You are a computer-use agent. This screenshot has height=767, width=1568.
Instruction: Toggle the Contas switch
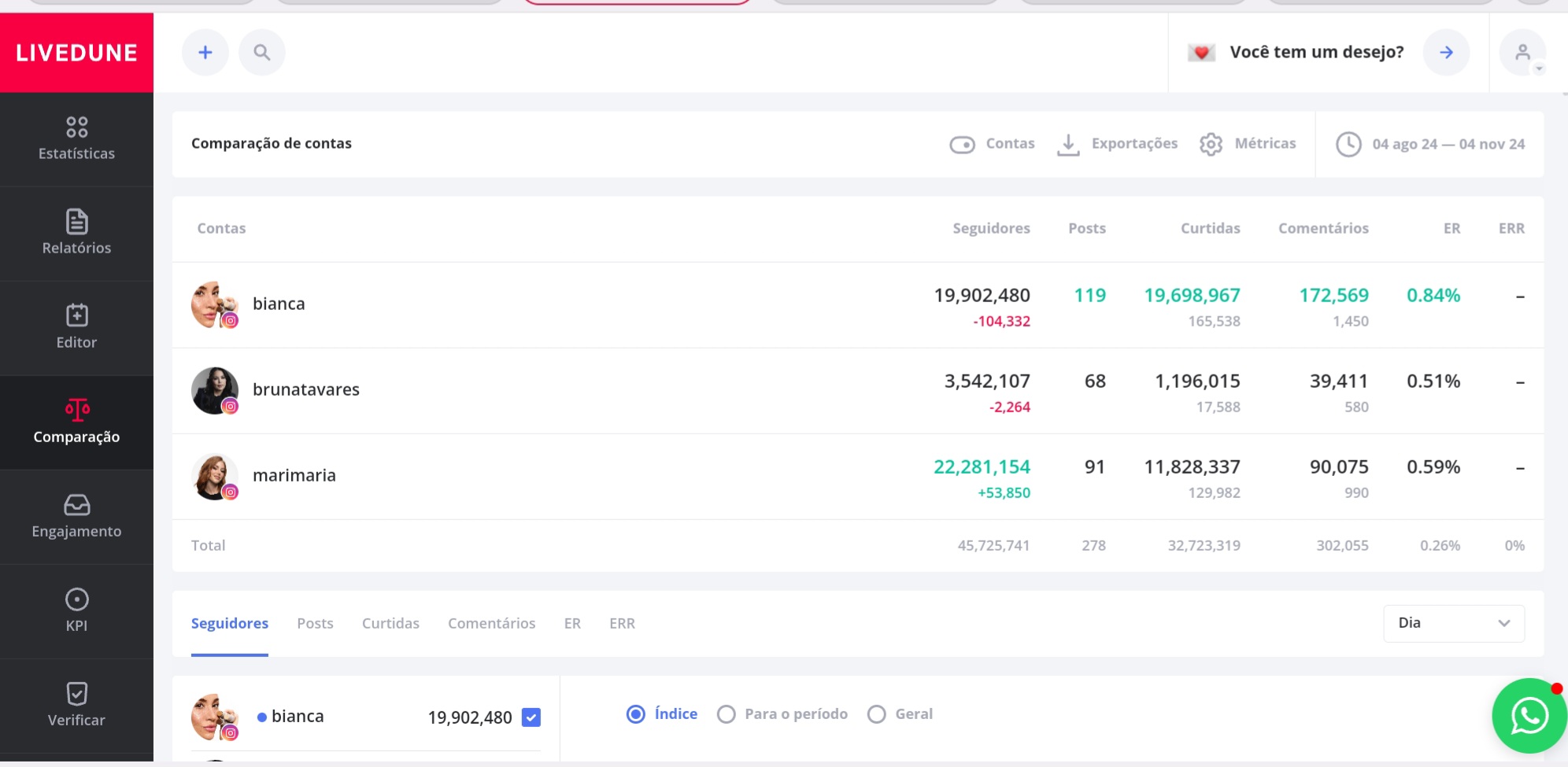pos(962,145)
